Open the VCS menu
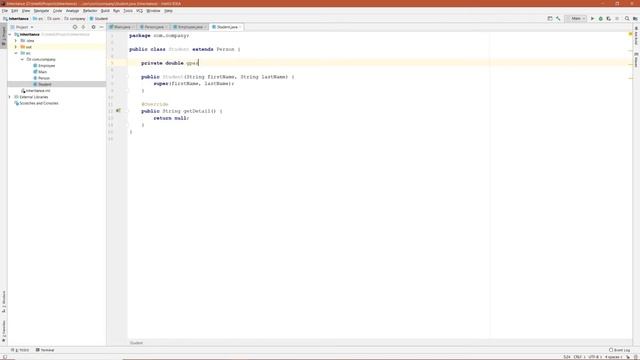Viewport: 640px width, 360px height. (140, 11)
